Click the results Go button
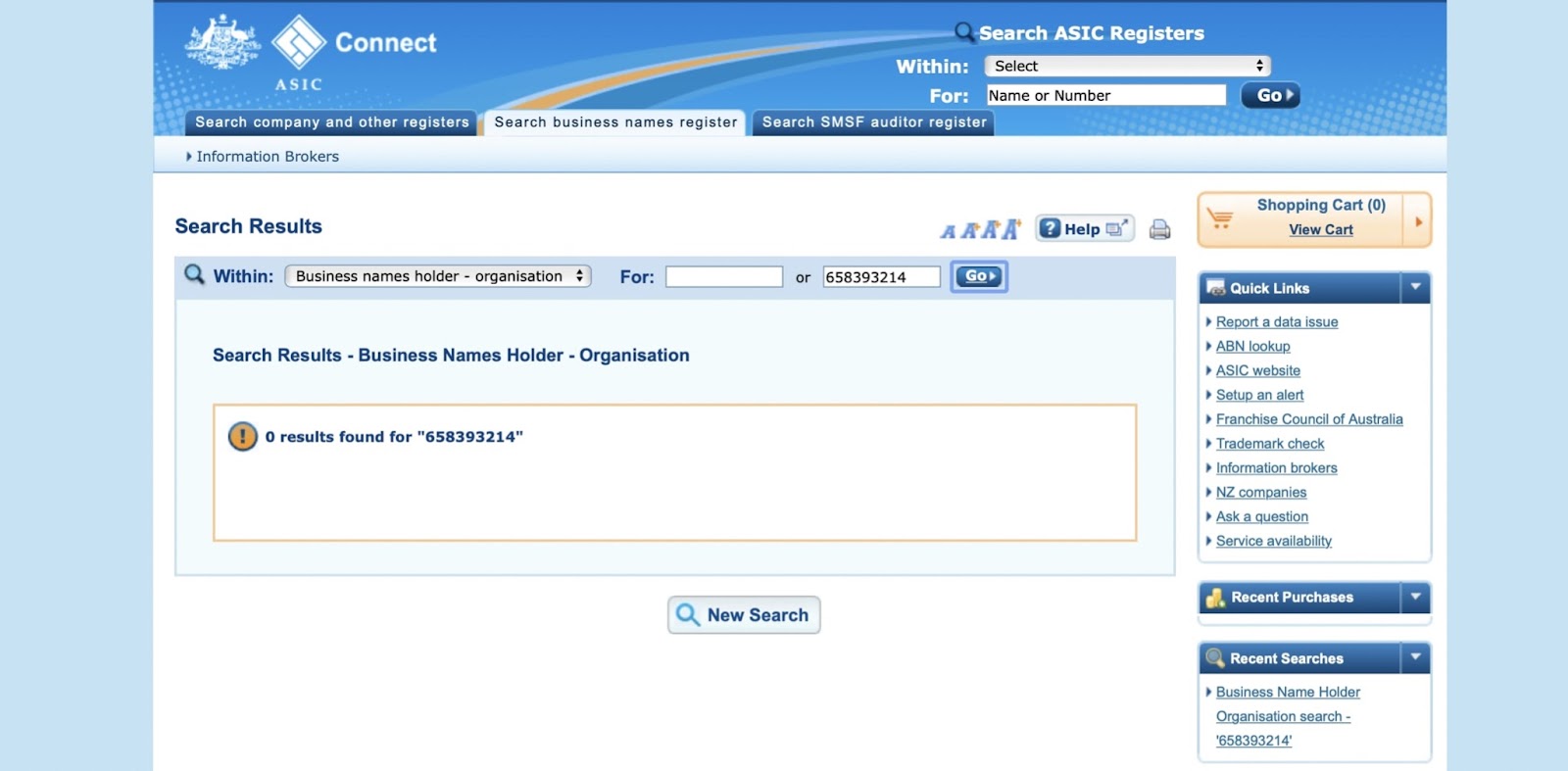 tap(979, 276)
